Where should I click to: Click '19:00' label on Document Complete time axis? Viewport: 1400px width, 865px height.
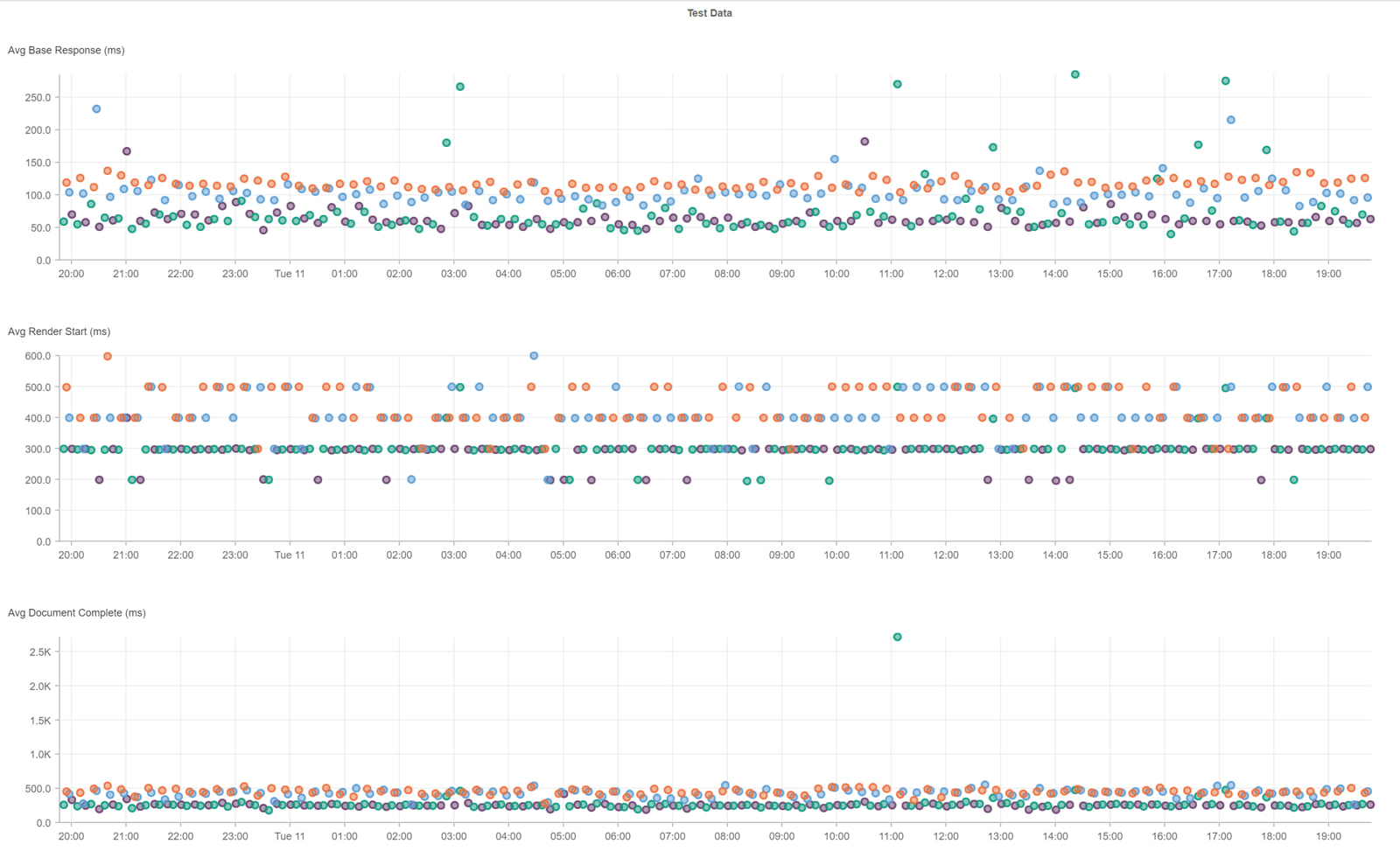[1328, 836]
